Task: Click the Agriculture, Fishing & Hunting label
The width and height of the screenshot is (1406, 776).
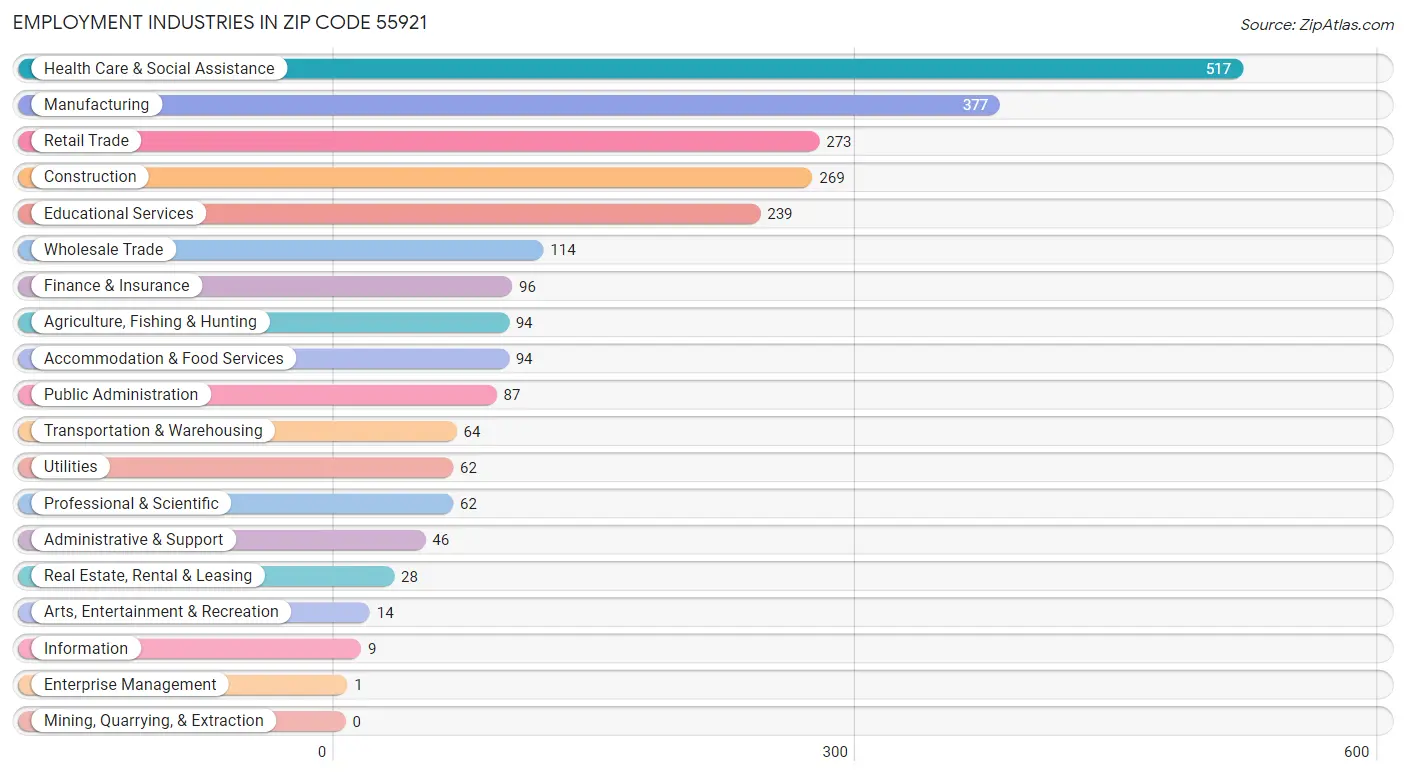Action: 150,321
